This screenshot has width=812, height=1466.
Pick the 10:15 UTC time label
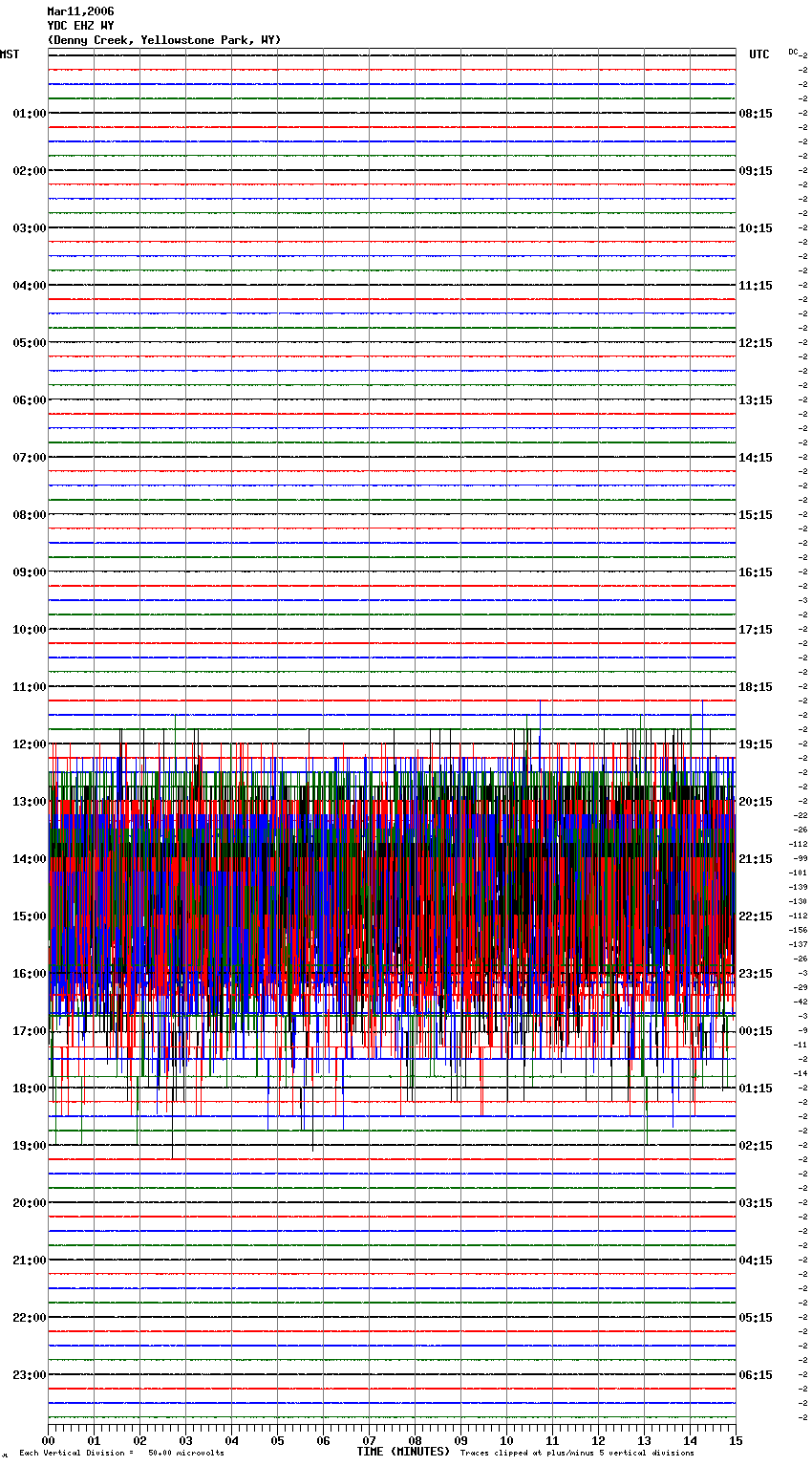(756, 228)
